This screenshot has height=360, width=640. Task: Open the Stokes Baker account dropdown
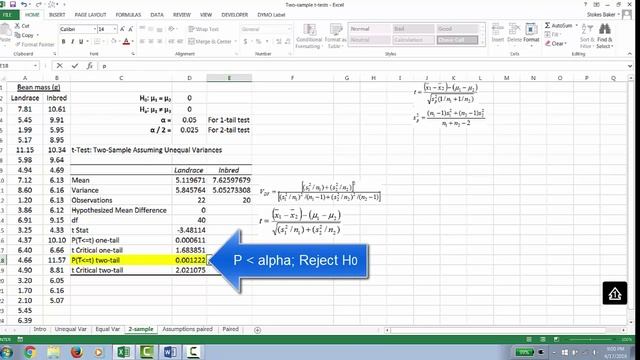[603, 14]
